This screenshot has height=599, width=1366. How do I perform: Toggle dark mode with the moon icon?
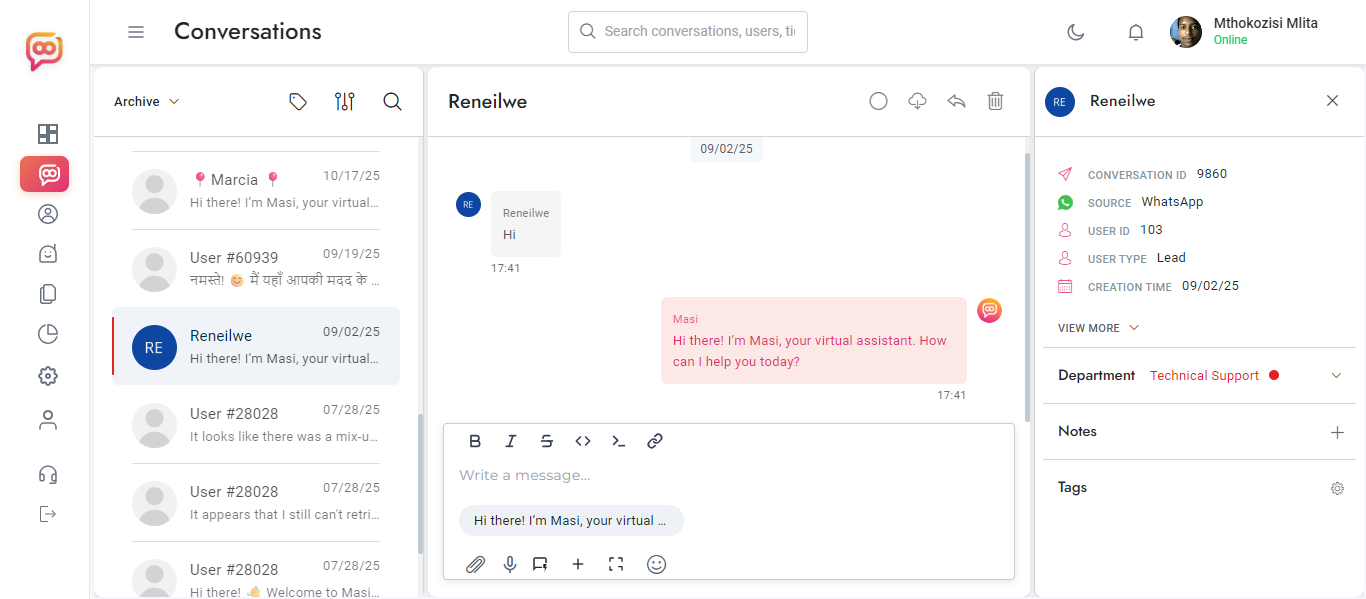1076,32
